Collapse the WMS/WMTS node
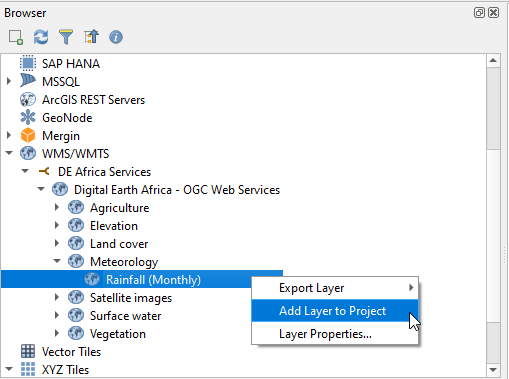Screen dimensions: 509x379 tap(9, 153)
